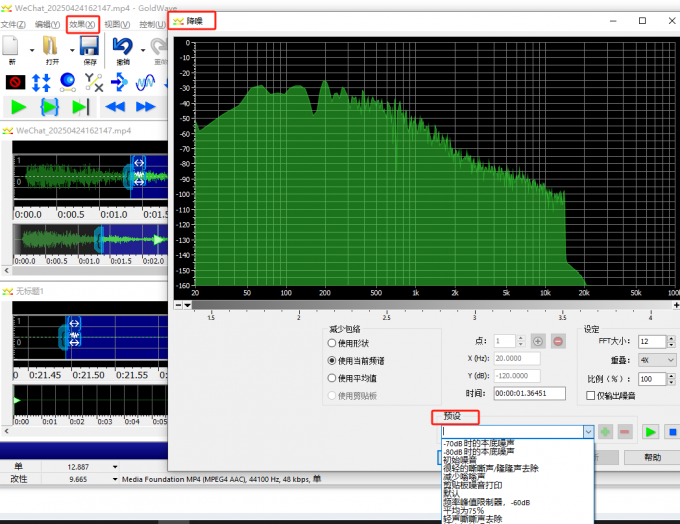This screenshot has height=524, width=680.
Task: Click the green preview play button in dialog
Action: [650, 432]
